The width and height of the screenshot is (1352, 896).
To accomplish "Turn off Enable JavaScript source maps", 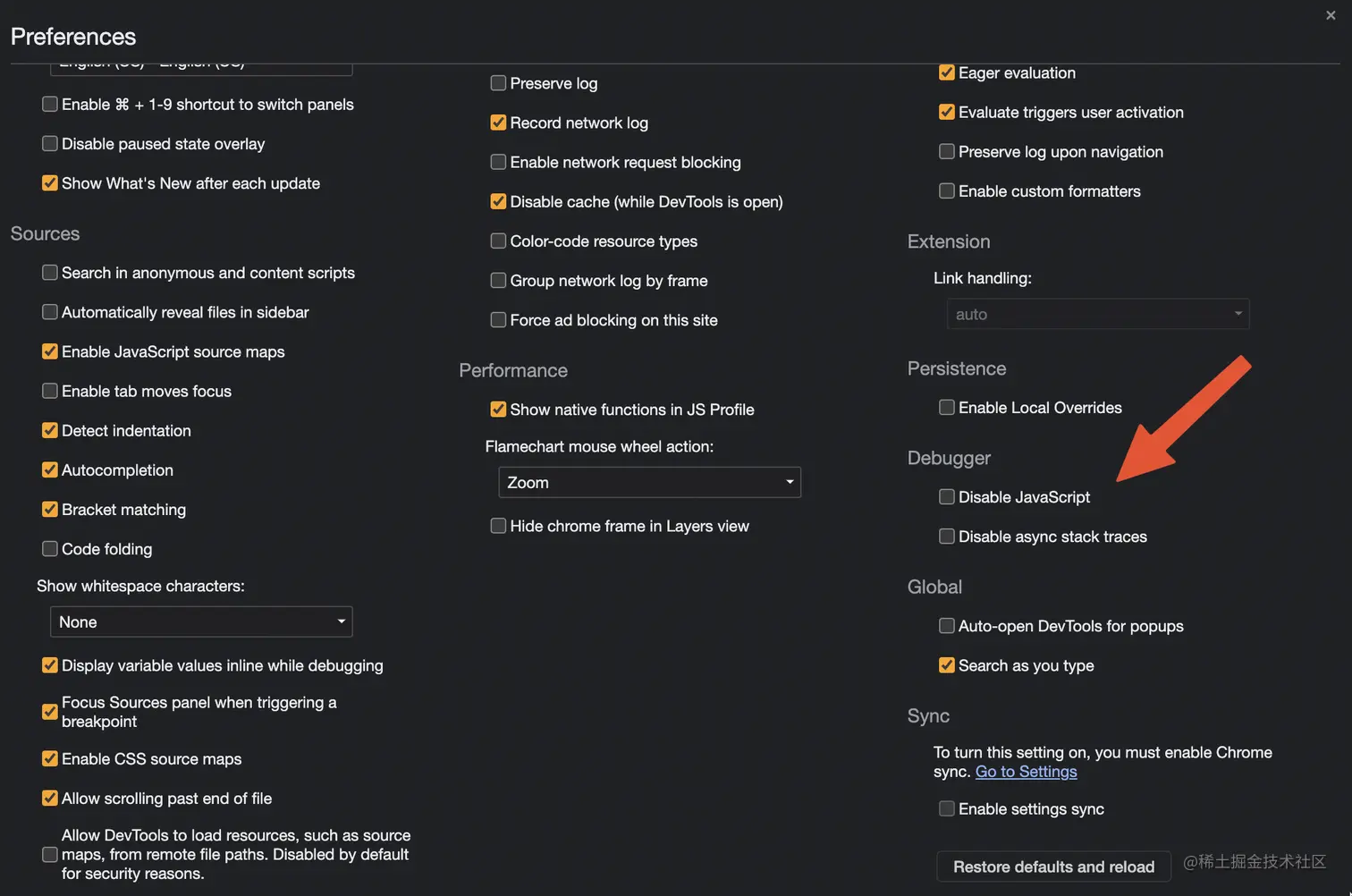I will [50, 352].
